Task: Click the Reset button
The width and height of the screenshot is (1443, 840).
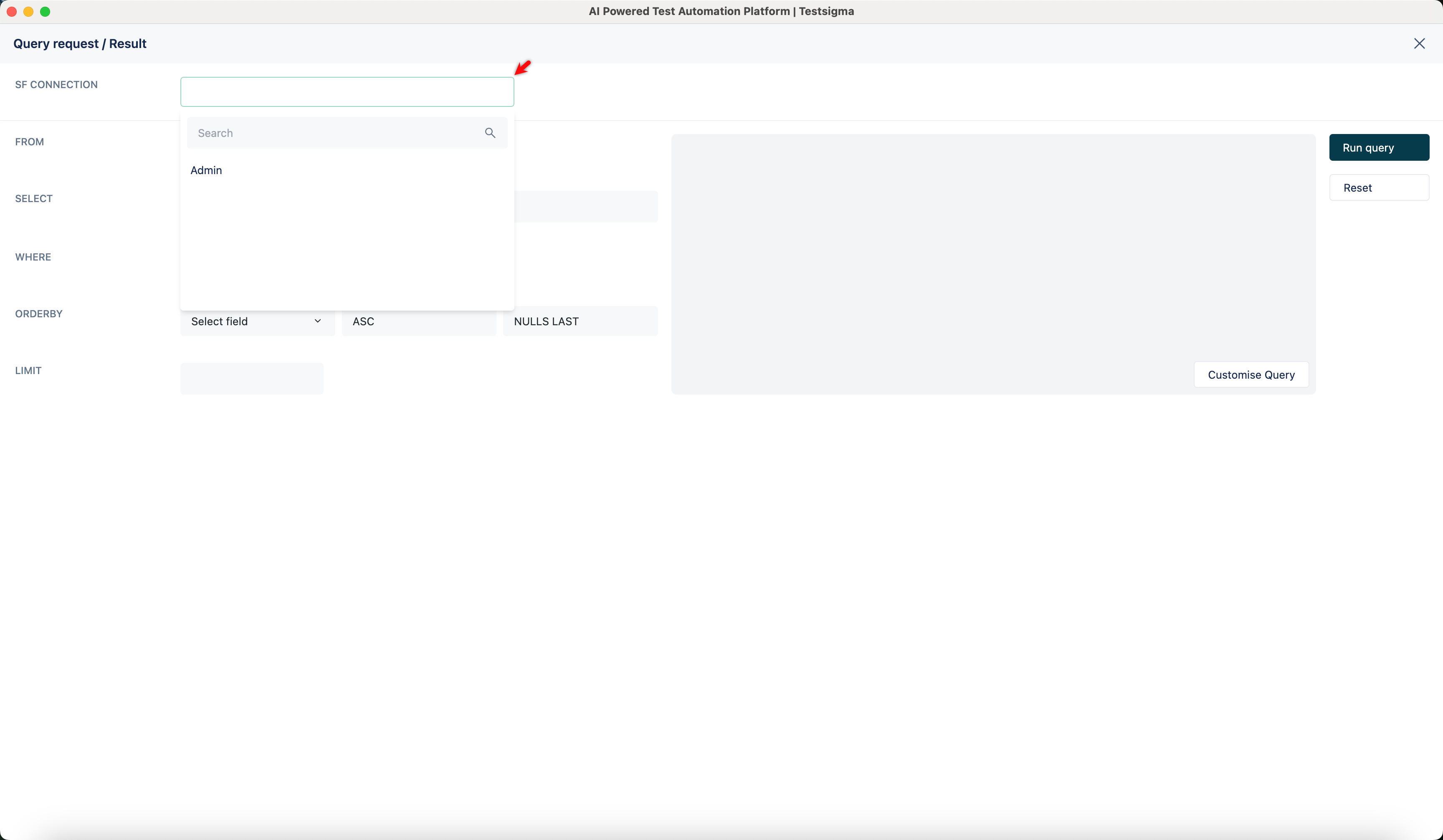Action: tap(1379, 187)
